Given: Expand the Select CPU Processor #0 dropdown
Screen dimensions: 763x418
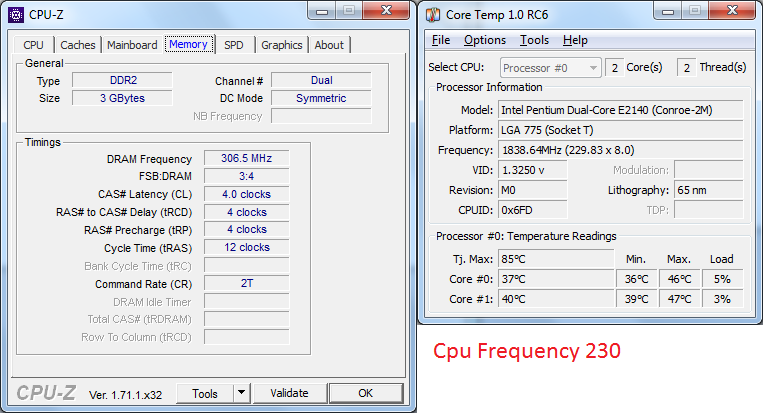Looking at the screenshot, I should click(x=550, y=68).
